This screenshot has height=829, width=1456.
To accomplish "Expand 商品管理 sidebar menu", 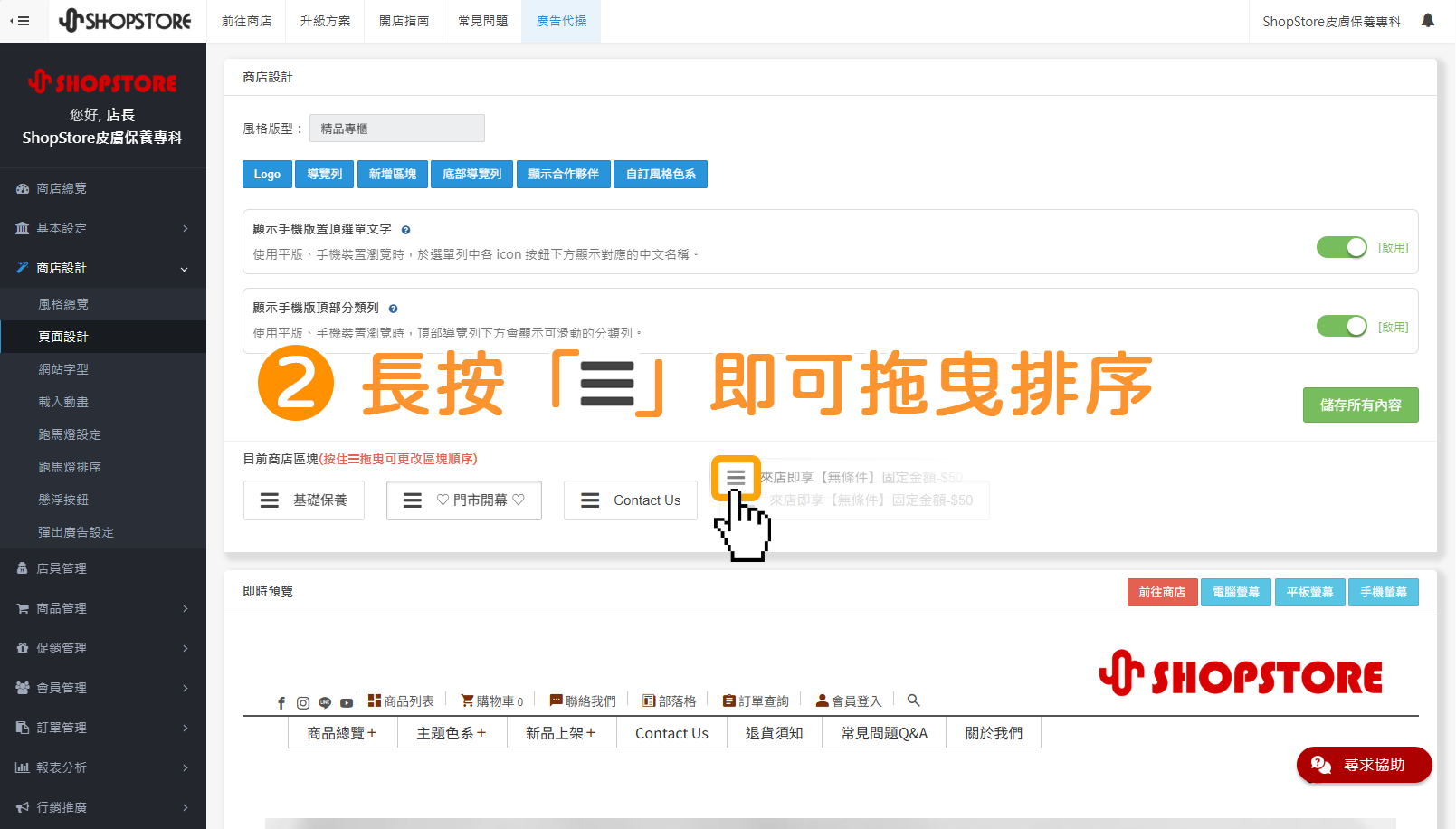I will 103,608.
